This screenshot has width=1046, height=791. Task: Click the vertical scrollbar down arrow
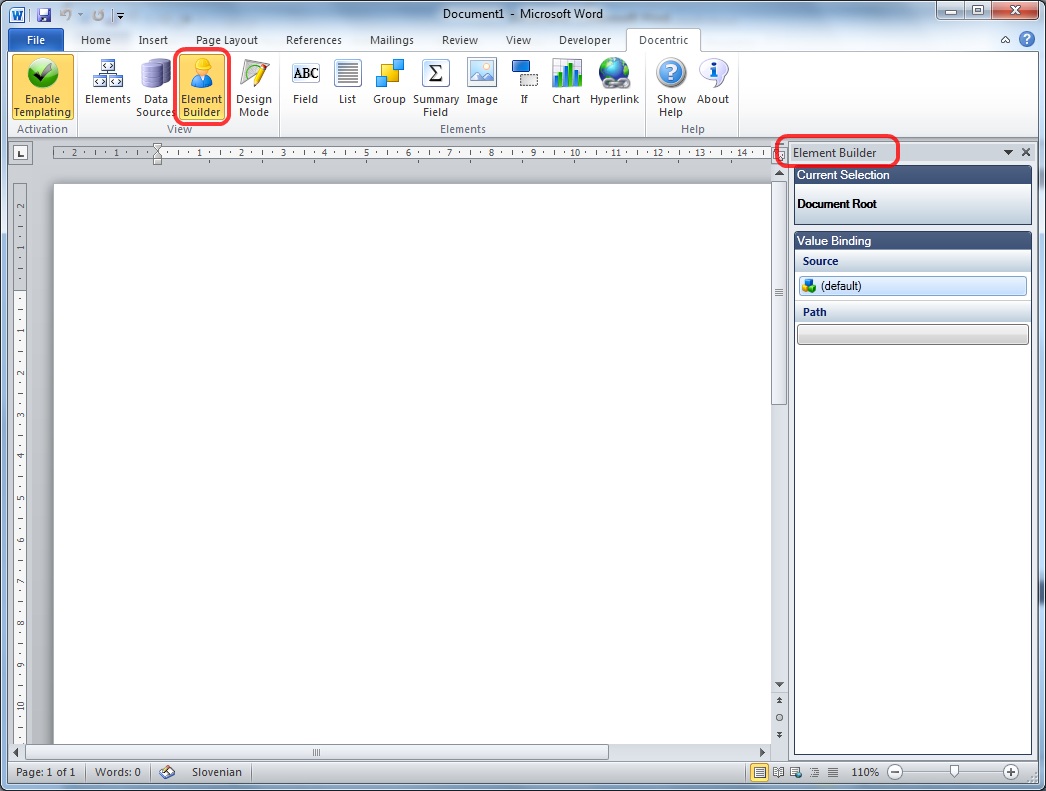pos(779,684)
